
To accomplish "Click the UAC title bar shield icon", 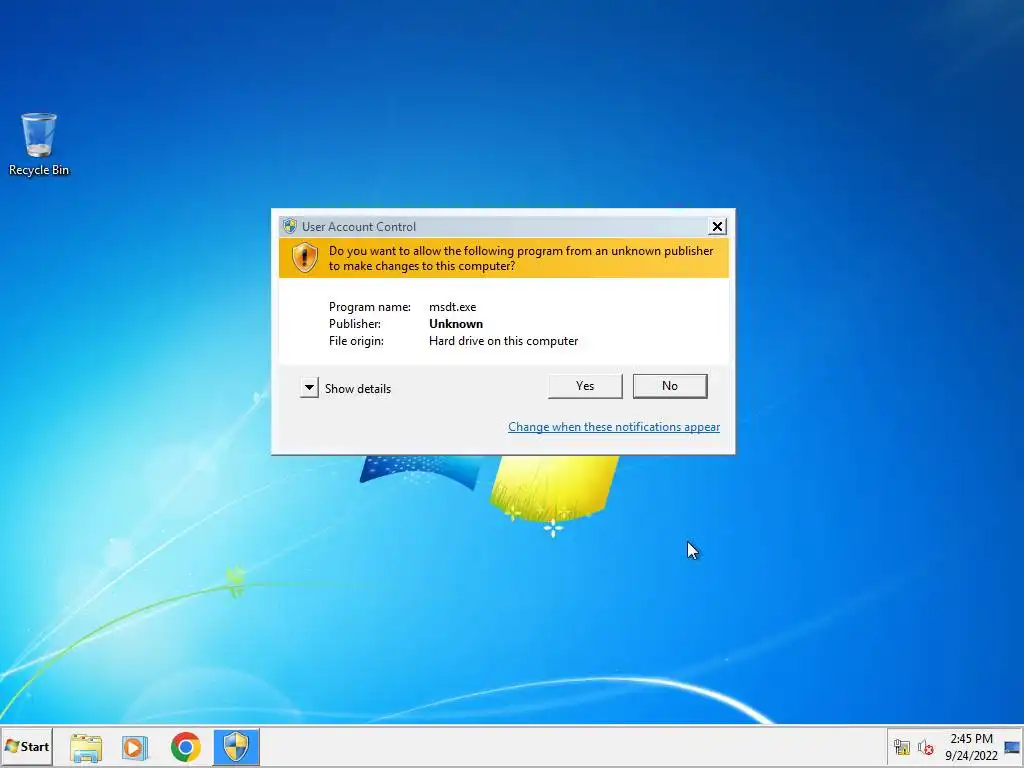I will (x=290, y=227).
